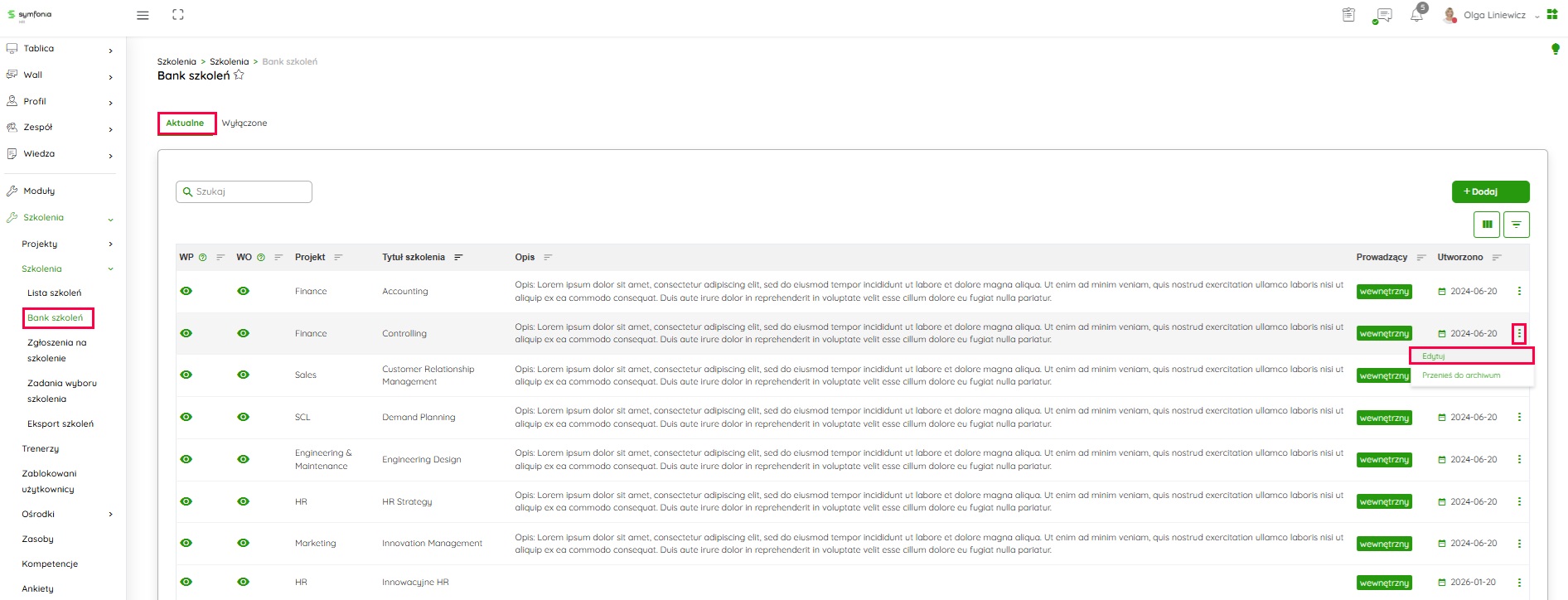The height and width of the screenshot is (600, 1568).
Task: Open the clipboard tasks icon in header
Action: point(1348,15)
